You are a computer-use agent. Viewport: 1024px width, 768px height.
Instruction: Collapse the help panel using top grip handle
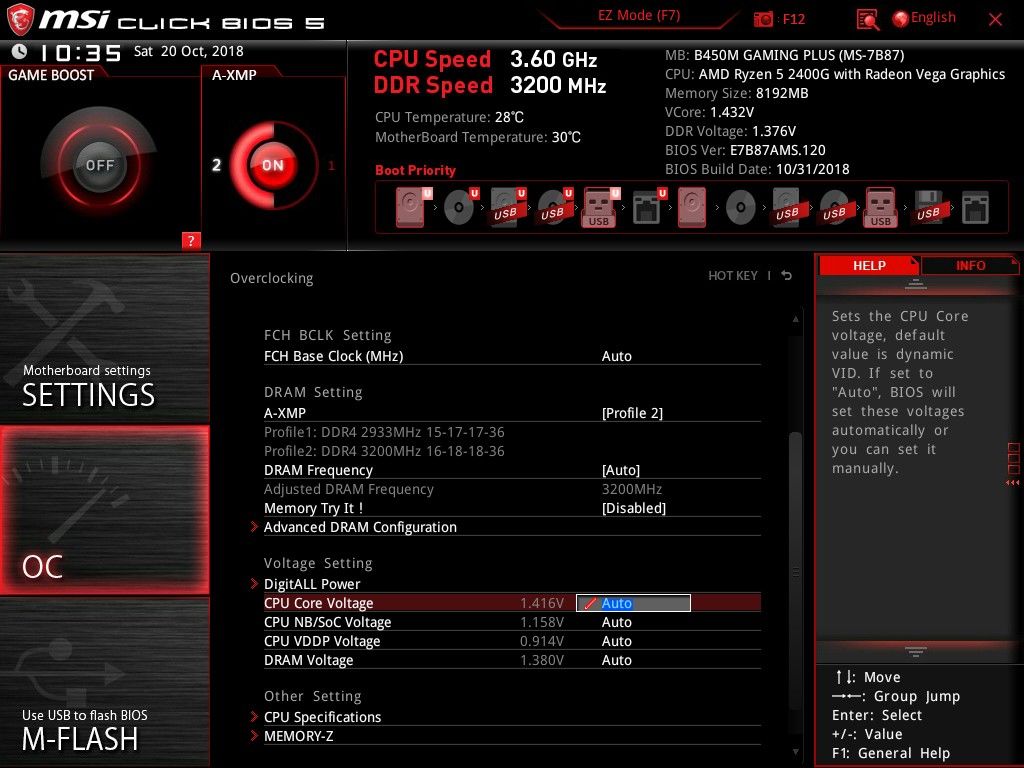click(916, 285)
